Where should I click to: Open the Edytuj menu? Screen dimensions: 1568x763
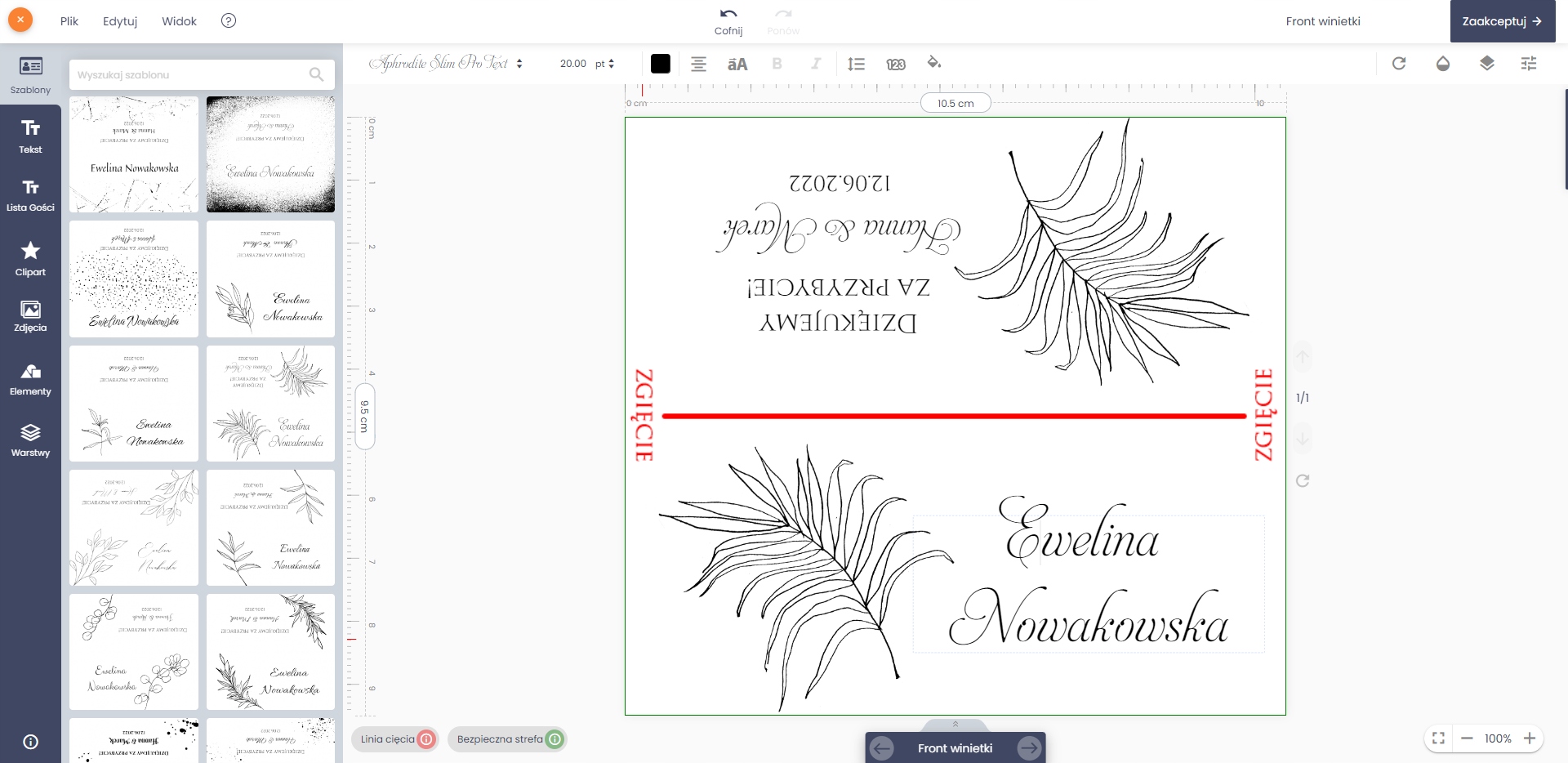(x=120, y=21)
